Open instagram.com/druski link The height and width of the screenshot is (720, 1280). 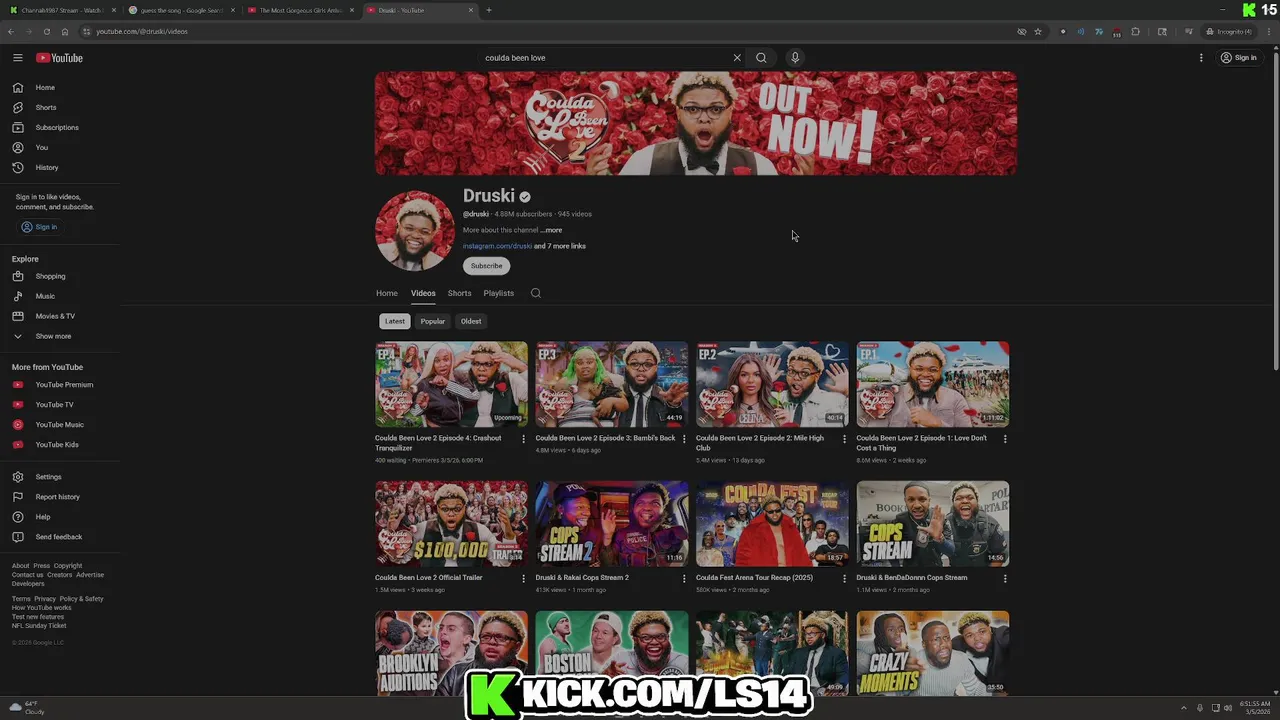point(497,246)
